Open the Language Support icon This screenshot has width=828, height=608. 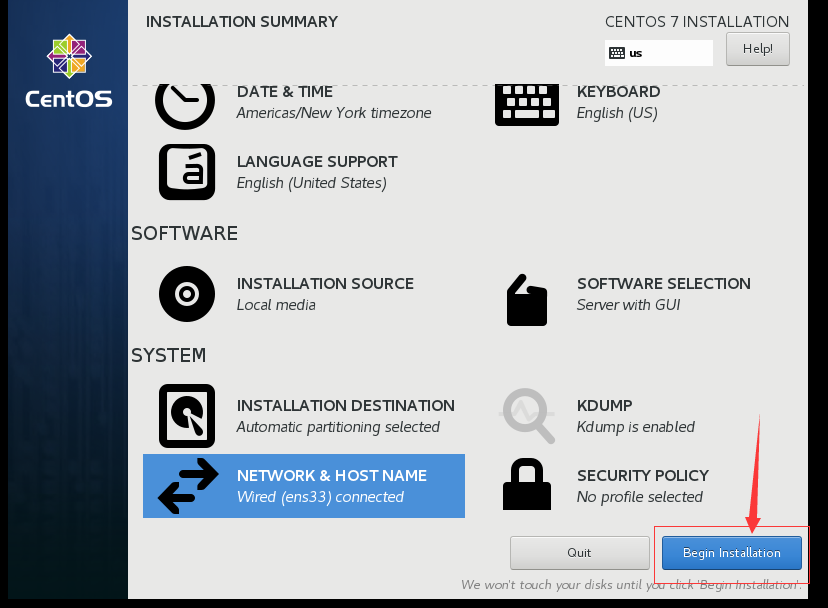pos(187,172)
